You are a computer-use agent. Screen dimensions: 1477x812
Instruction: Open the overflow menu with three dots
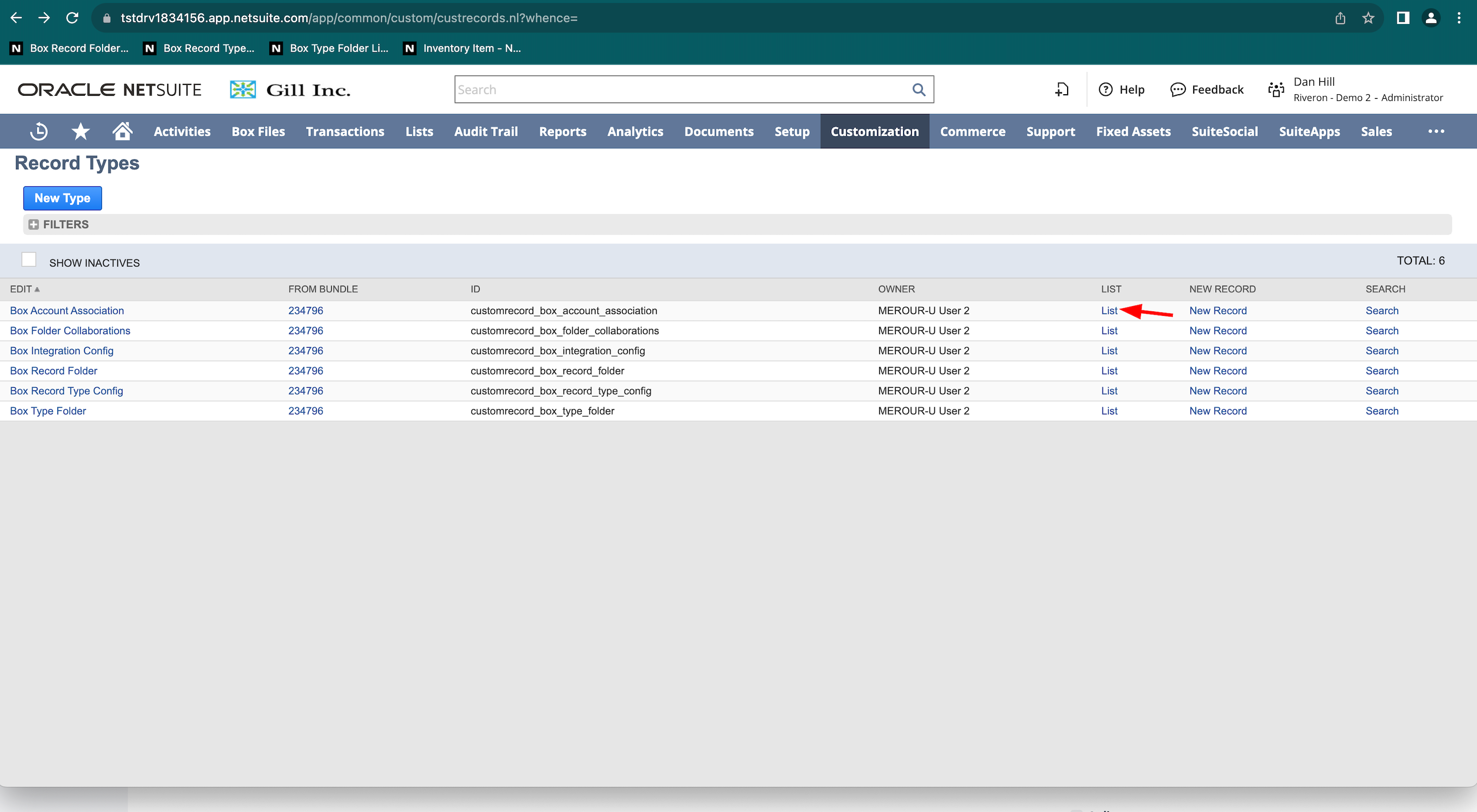1436,131
